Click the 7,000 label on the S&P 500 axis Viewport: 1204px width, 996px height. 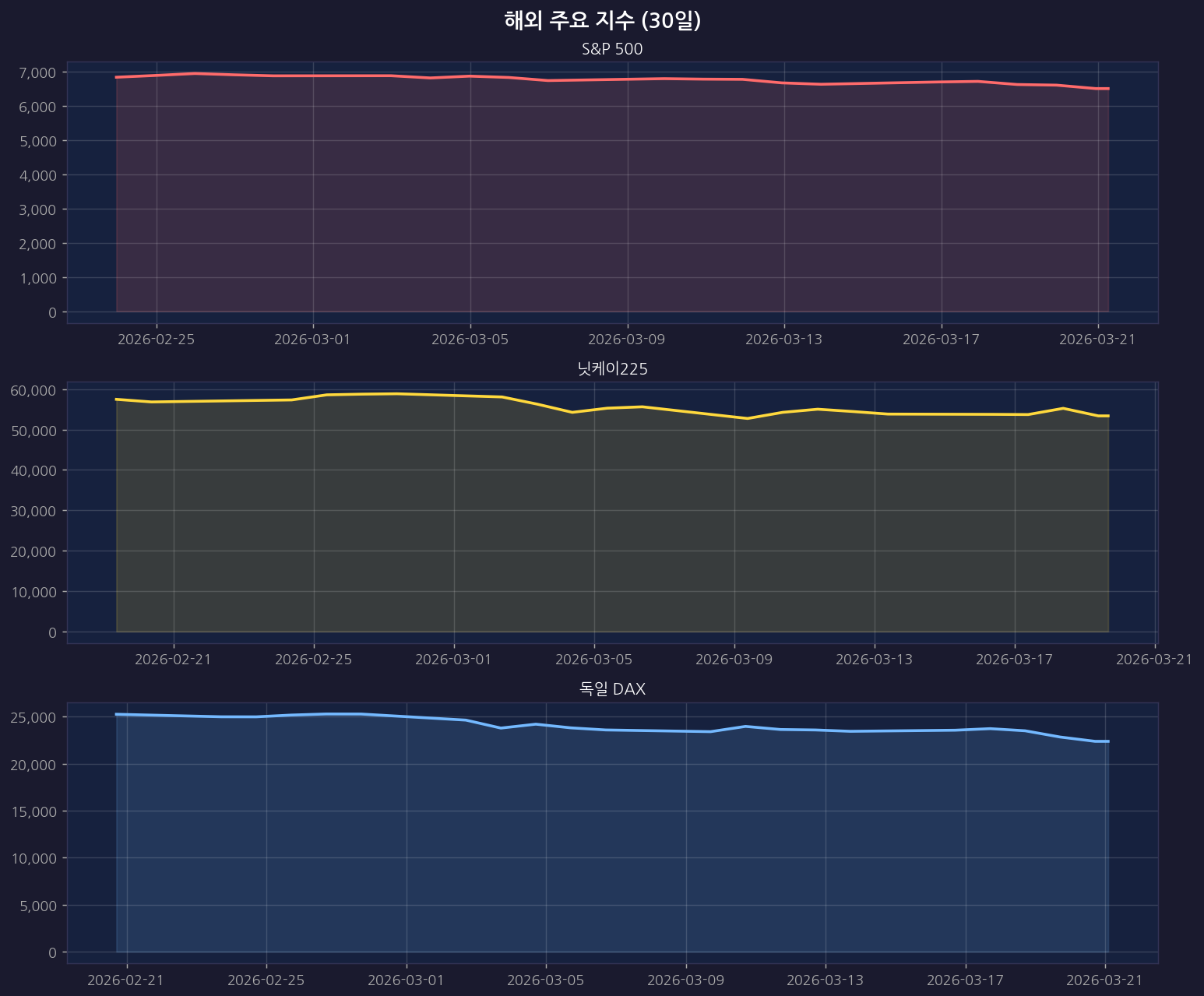pyautogui.click(x=37, y=72)
